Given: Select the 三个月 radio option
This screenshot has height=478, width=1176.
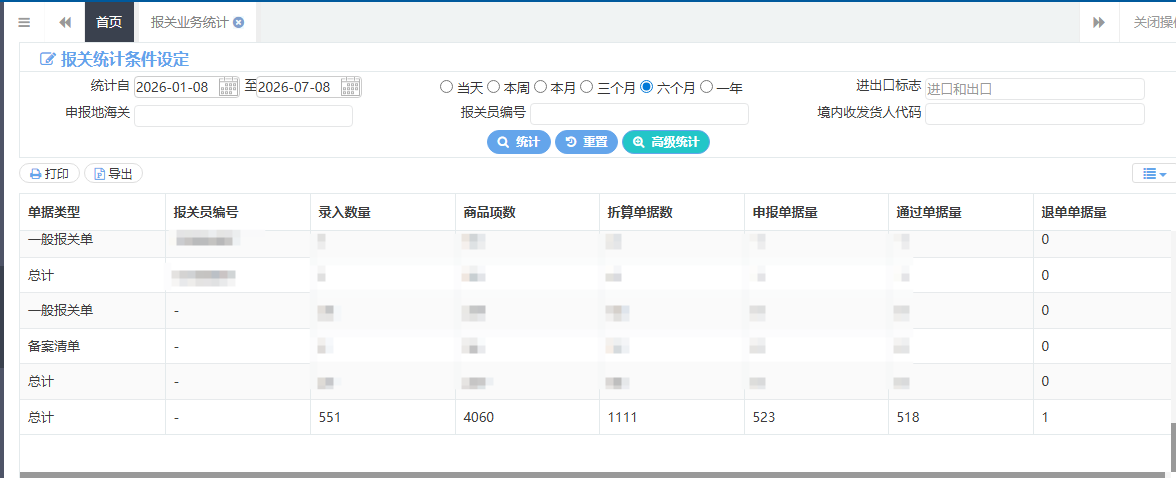Looking at the screenshot, I should (x=586, y=87).
